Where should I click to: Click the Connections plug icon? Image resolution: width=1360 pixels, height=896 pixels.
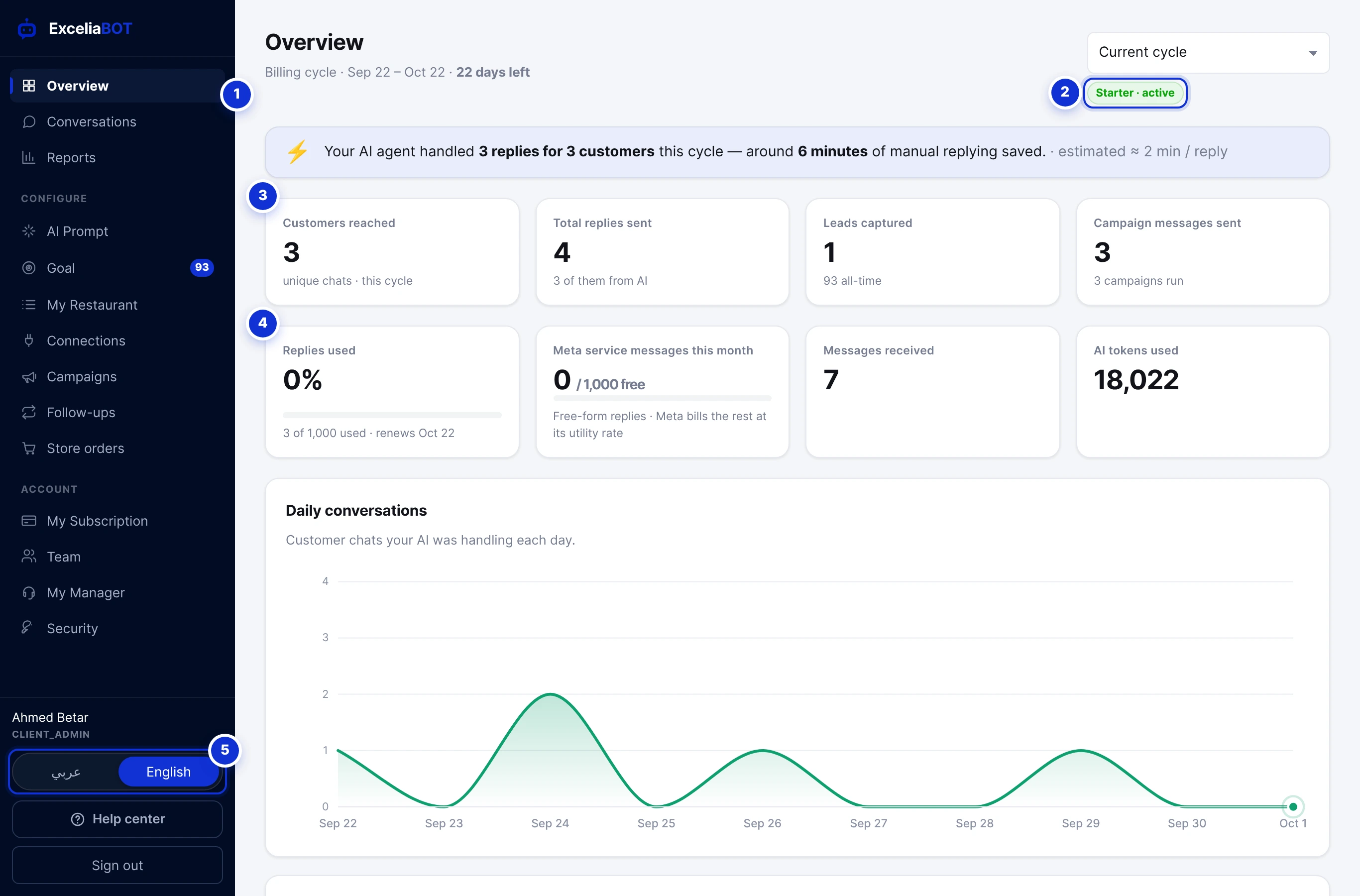28,340
